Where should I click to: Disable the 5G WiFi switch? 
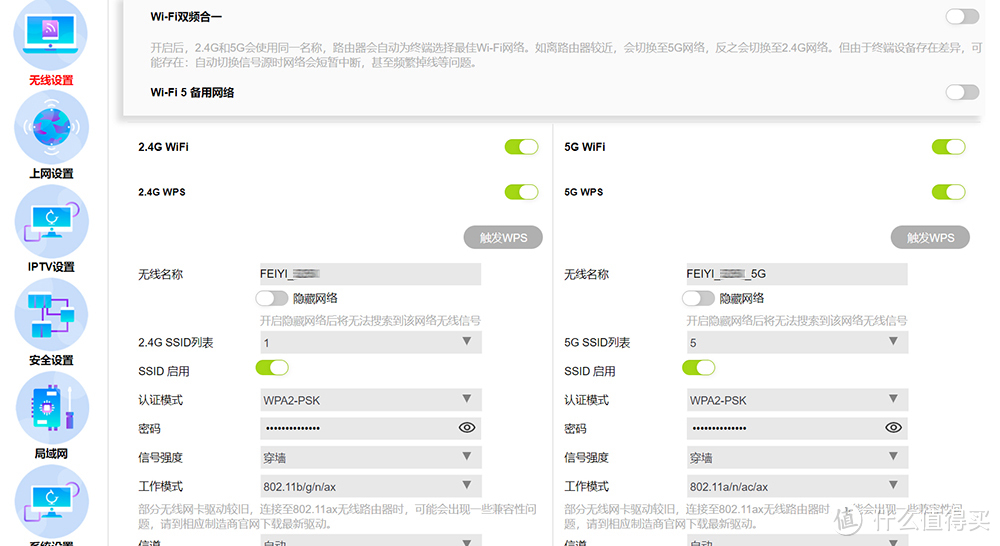click(948, 147)
